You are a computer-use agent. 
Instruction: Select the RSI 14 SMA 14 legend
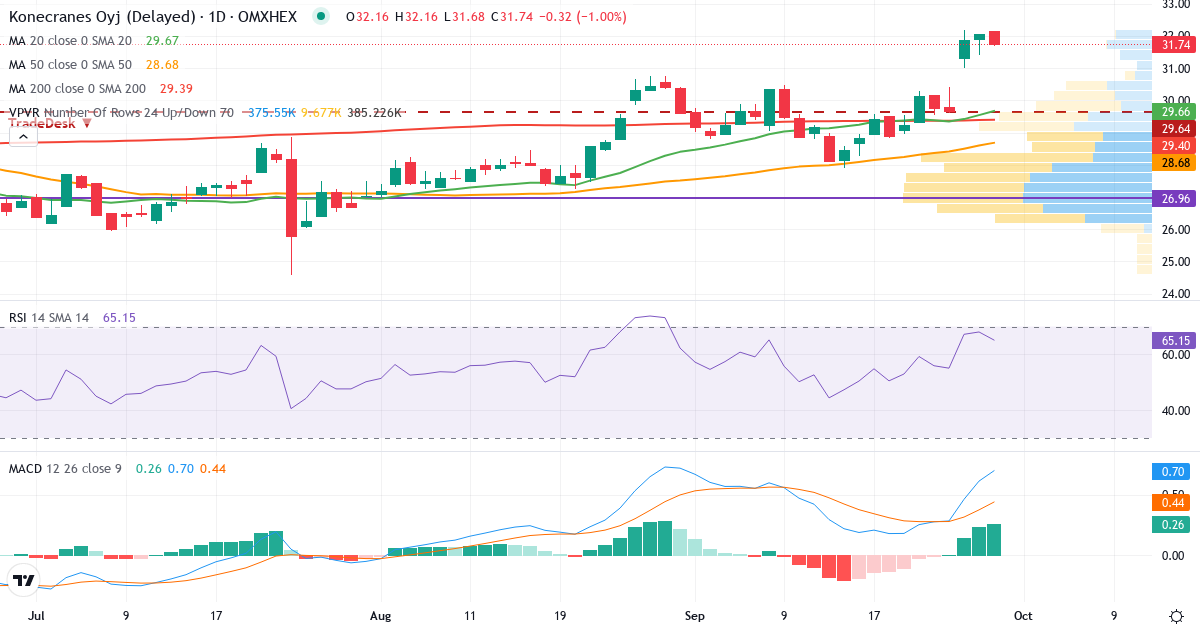click(x=49, y=317)
